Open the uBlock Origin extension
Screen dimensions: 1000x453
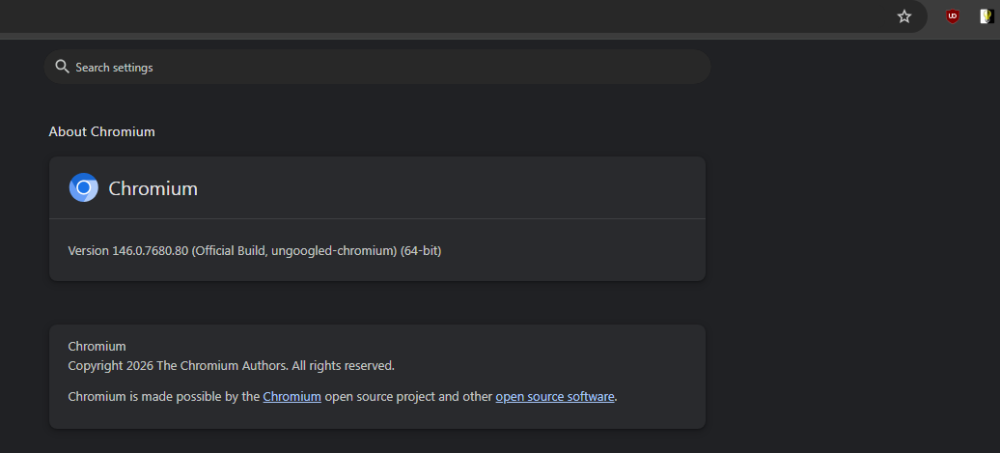[x=952, y=17]
